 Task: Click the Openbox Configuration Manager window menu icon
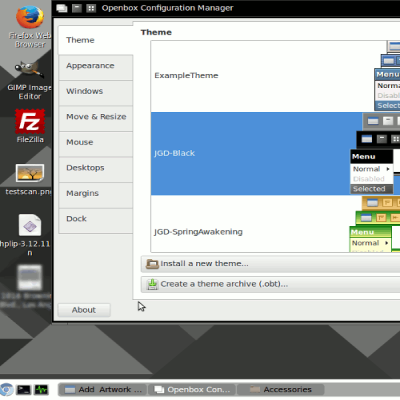click(62, 8)
